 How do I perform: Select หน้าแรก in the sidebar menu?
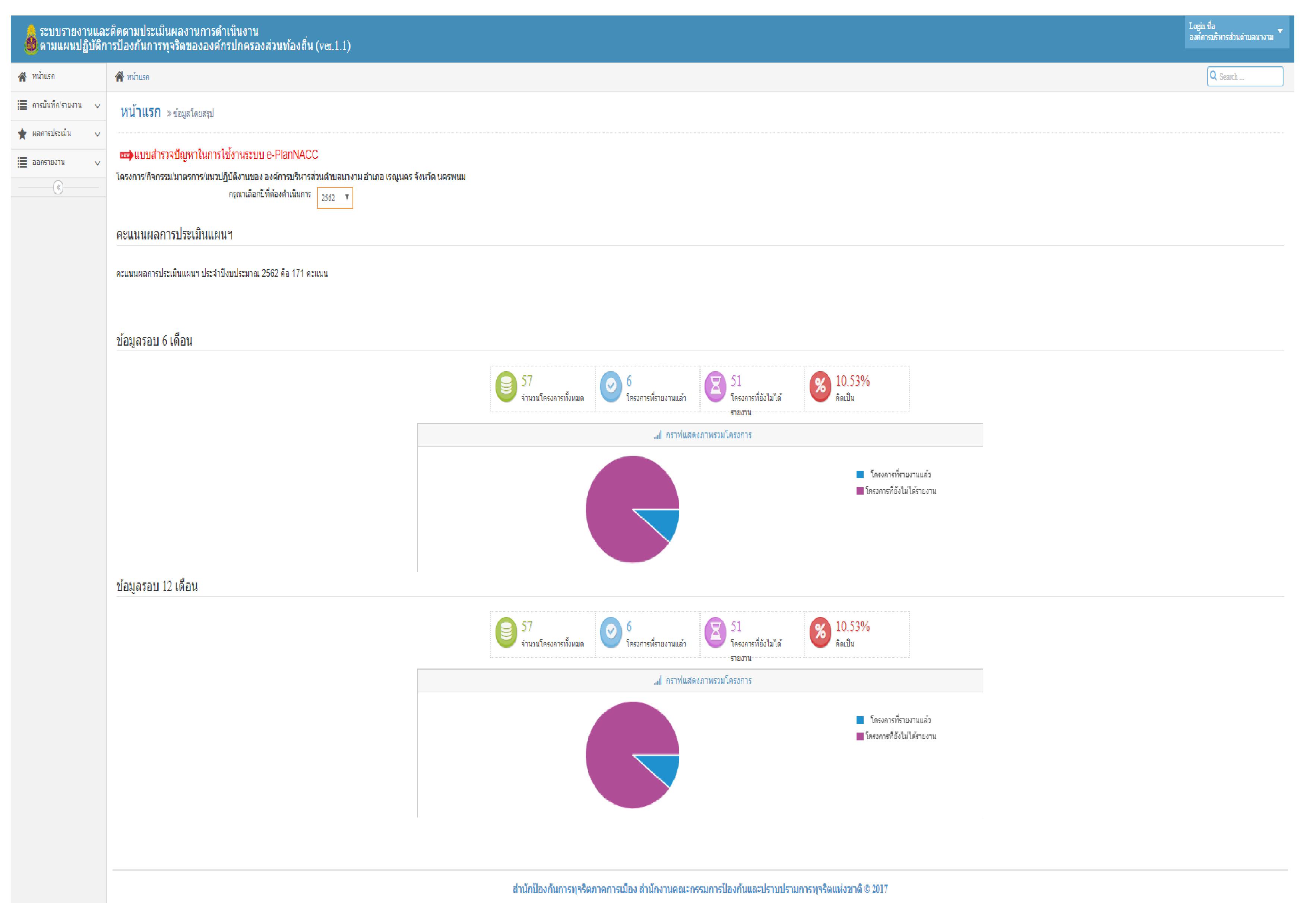43,77
